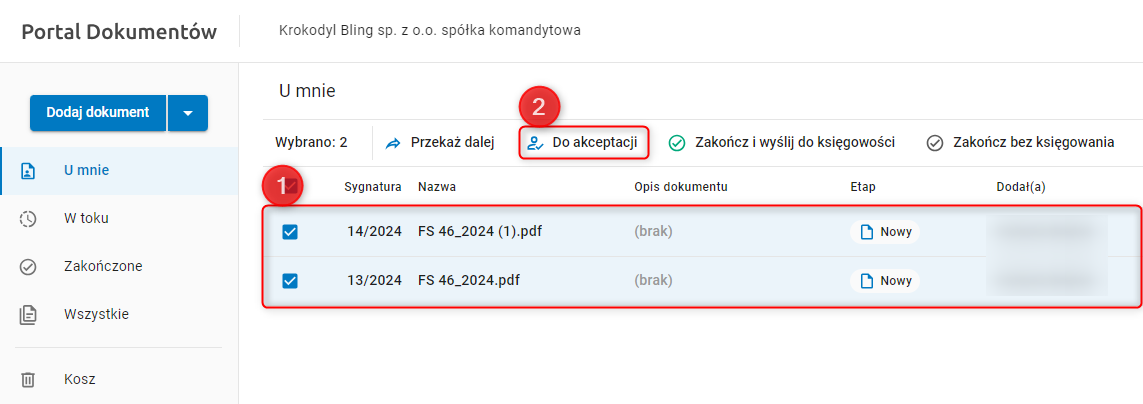Click the Kosz trash bin icon
This screenshot has width=1143, height=404.
click(28, 380)
